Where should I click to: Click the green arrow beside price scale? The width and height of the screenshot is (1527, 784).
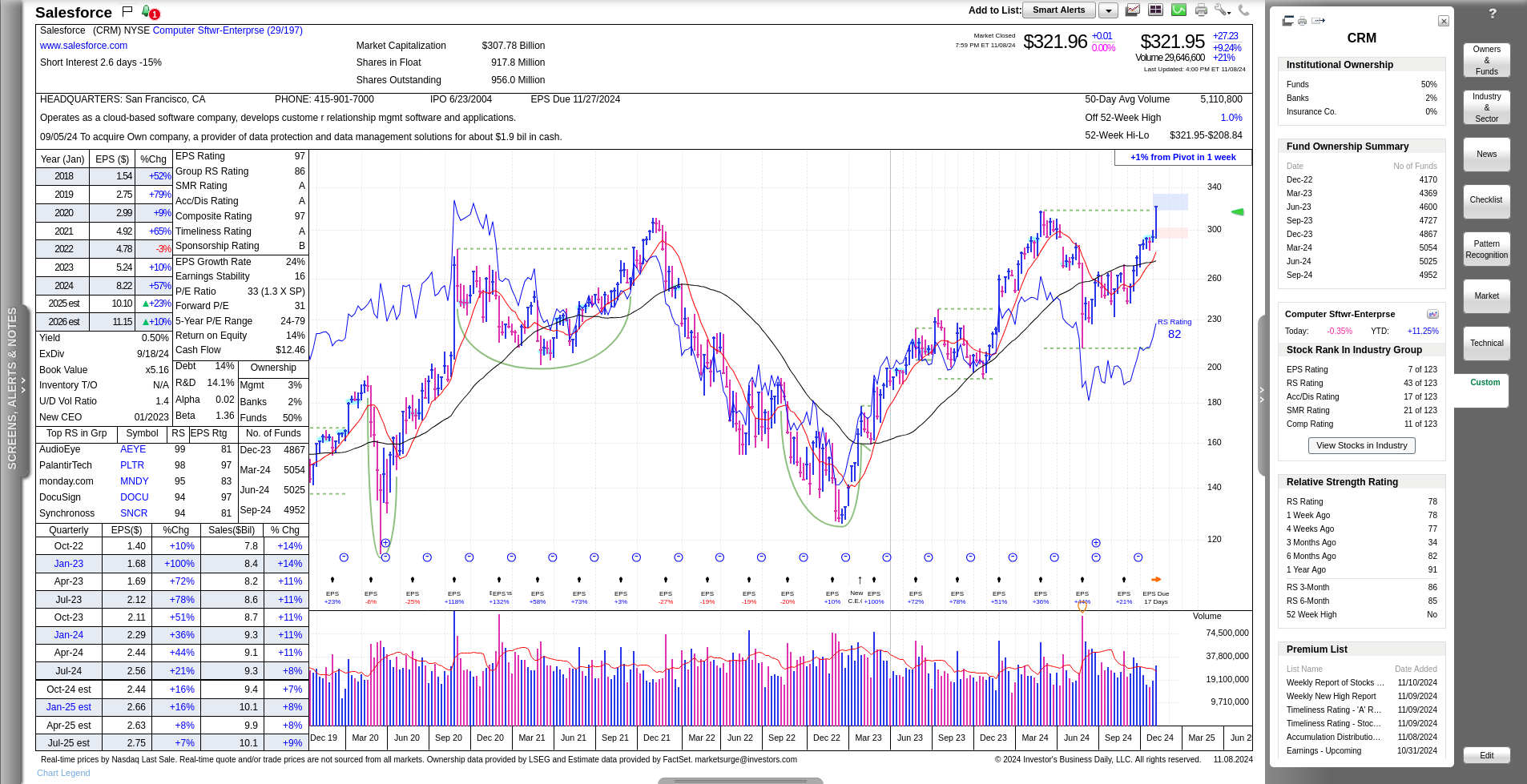click(x=1238, y=212)
